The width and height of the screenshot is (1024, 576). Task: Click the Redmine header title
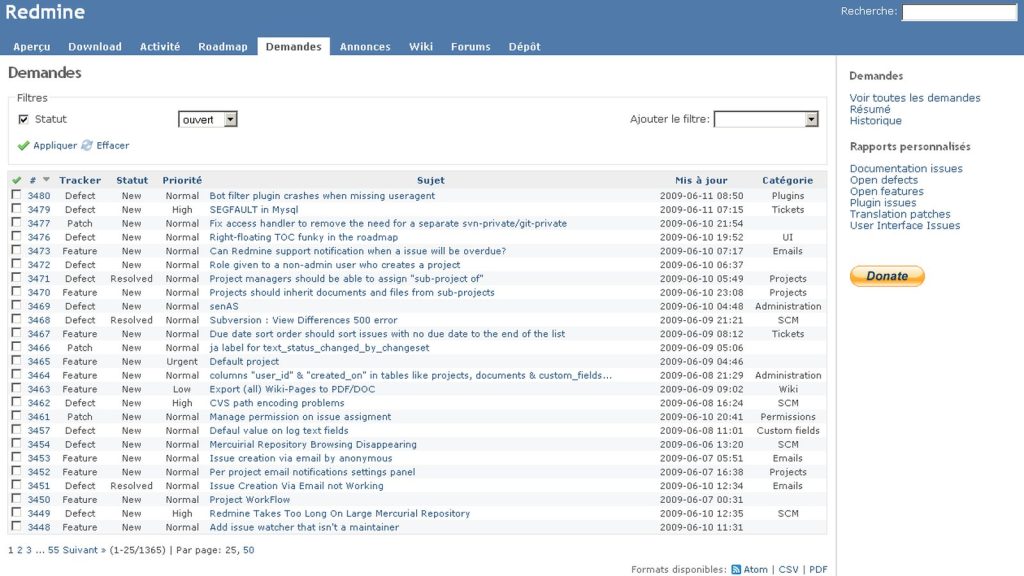click(x=45, y=12)
